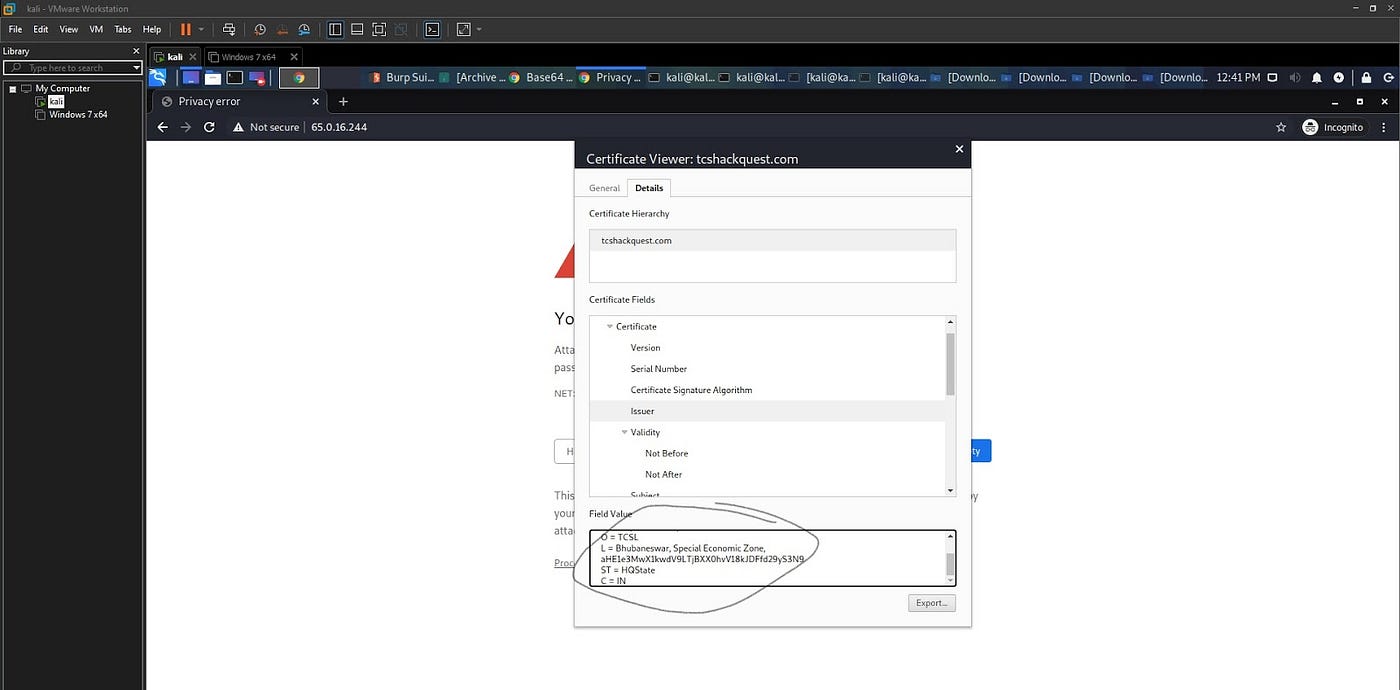
Task: Mute audio via the speaker tray icon
Action: click(x=1294, y=77)
